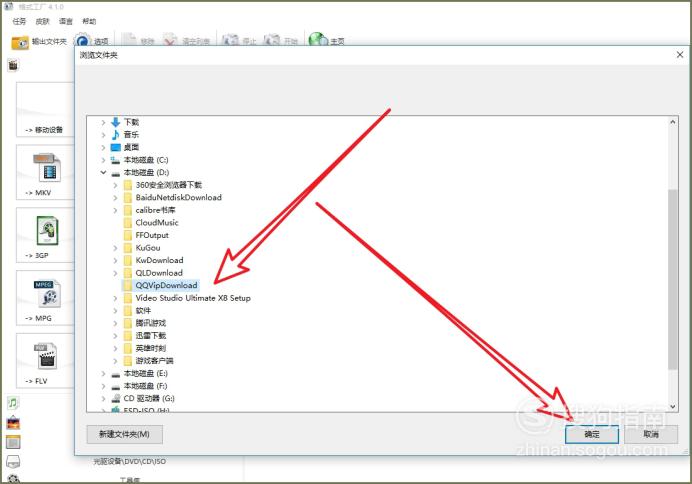
Task: Expand the KwDownload folder node
Action: (x=116, y=260)
